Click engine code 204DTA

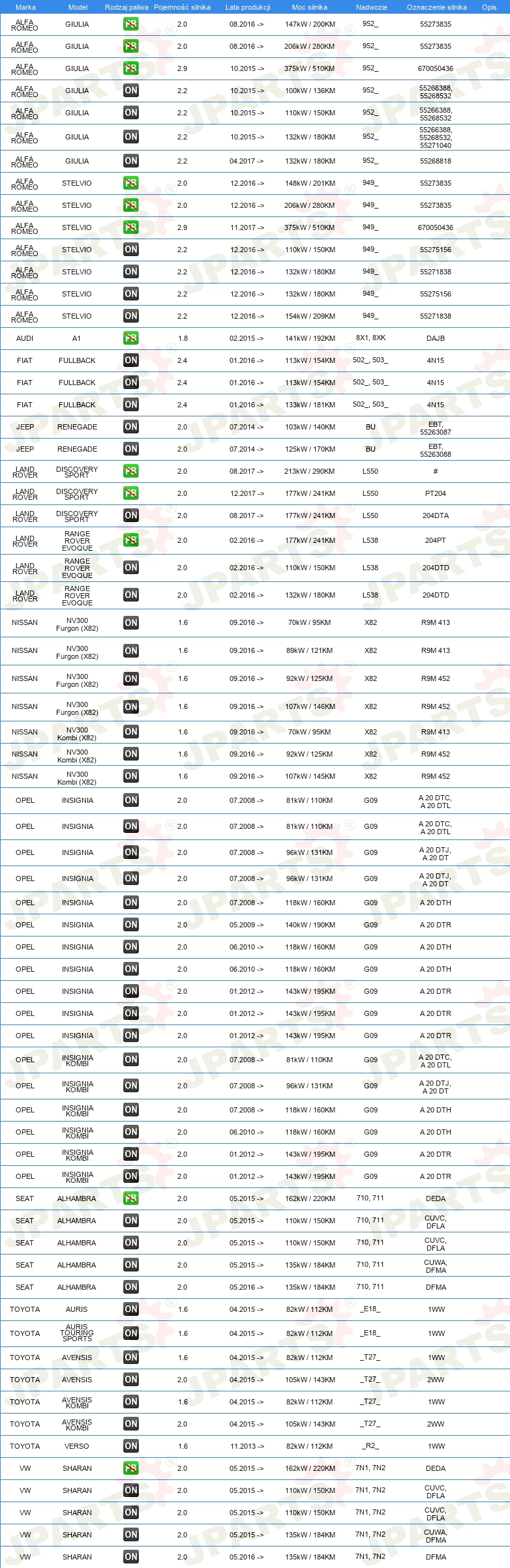tap(436, 515)
